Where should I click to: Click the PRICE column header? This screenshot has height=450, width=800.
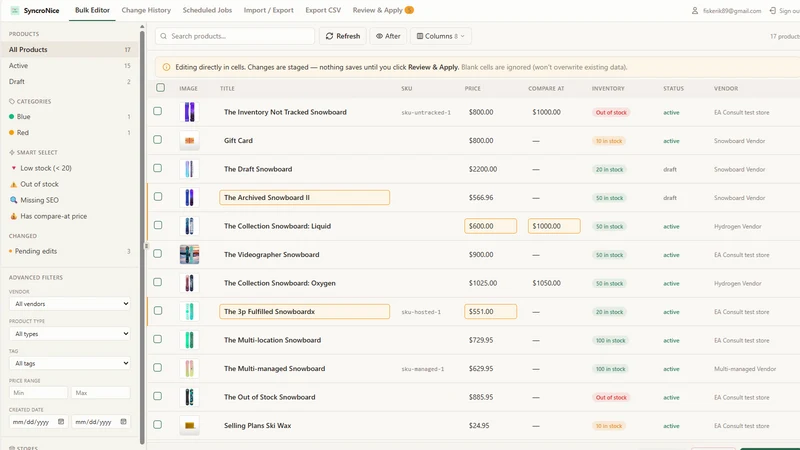[472, 88]
